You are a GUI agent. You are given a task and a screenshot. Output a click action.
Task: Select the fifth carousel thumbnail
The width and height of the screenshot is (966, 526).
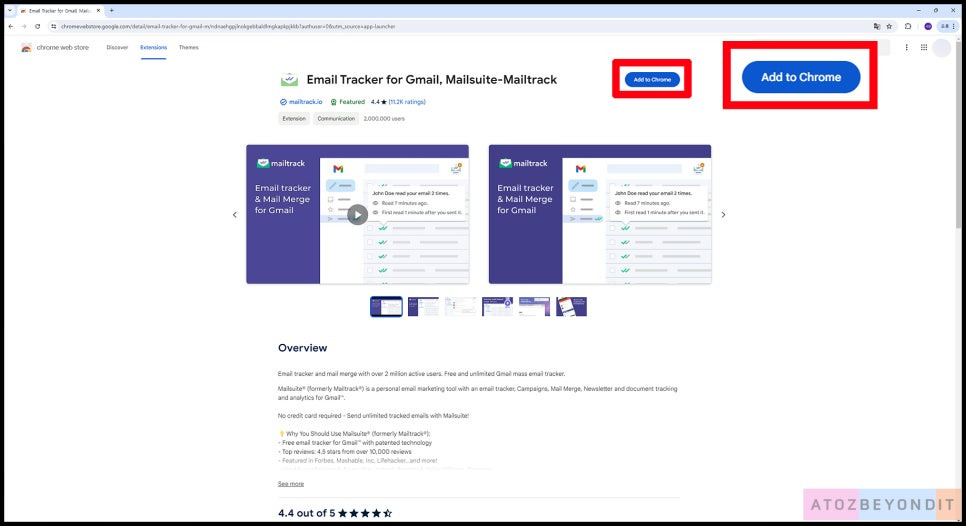coord(534,306)
